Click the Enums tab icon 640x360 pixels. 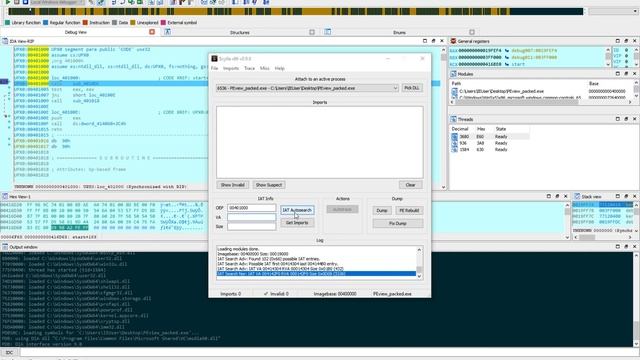click(x=327, y=32)
